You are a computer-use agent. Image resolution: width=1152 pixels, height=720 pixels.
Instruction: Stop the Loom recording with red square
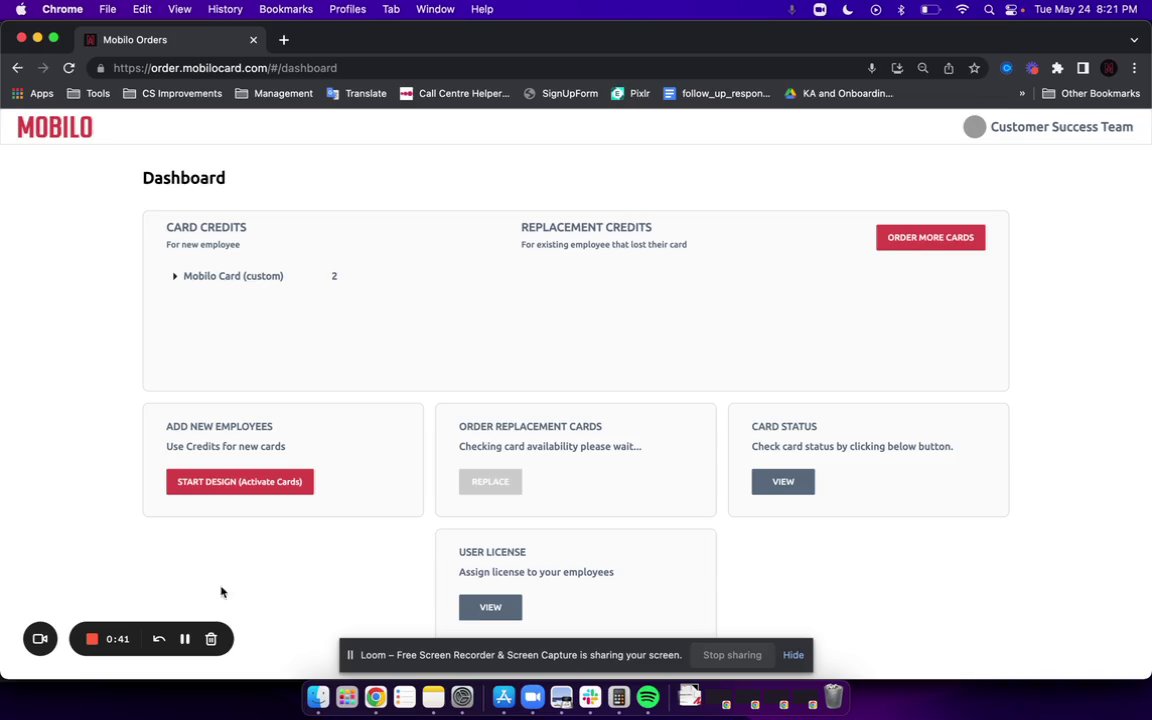click(92, 639)
